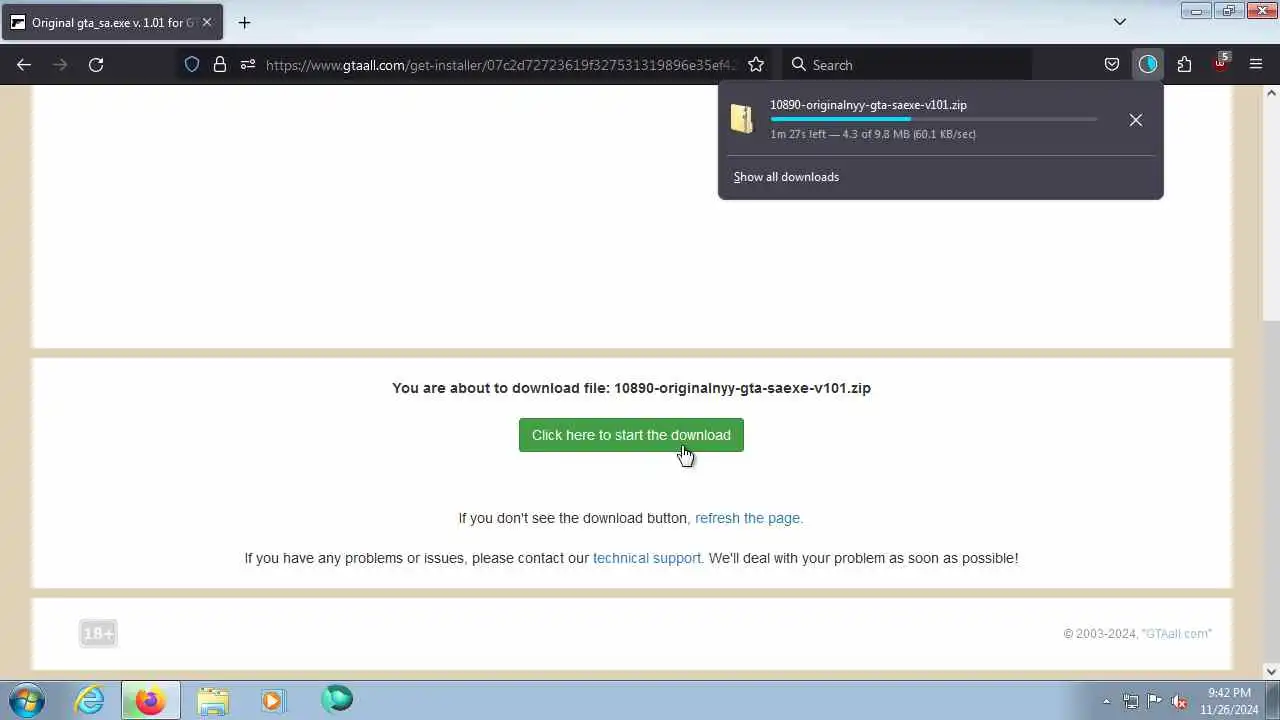The height and width of the screenshot is (720, 1280).
Task: Open green round app icon in taskbar
Action: (337, 699)
